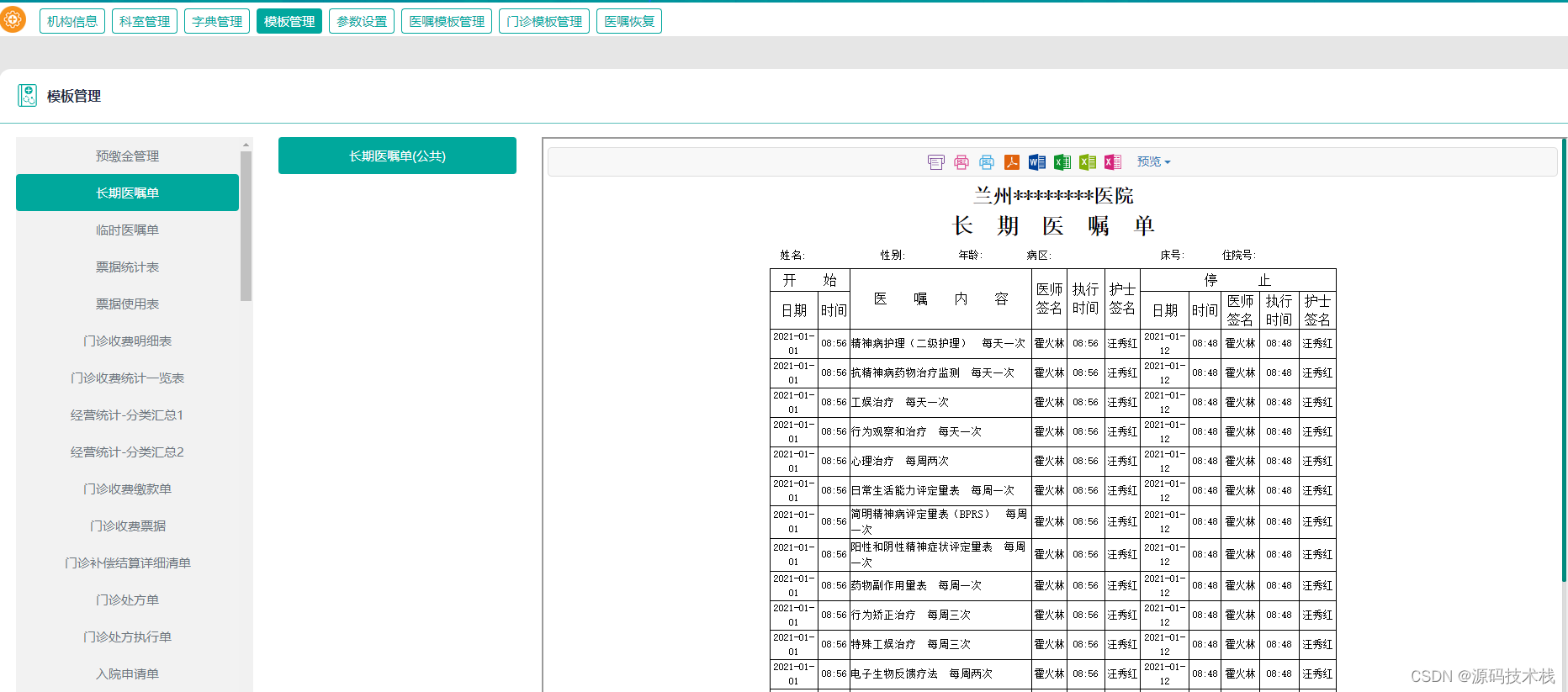Export report to Word
1568x692 pixels.
point(1037,161)
